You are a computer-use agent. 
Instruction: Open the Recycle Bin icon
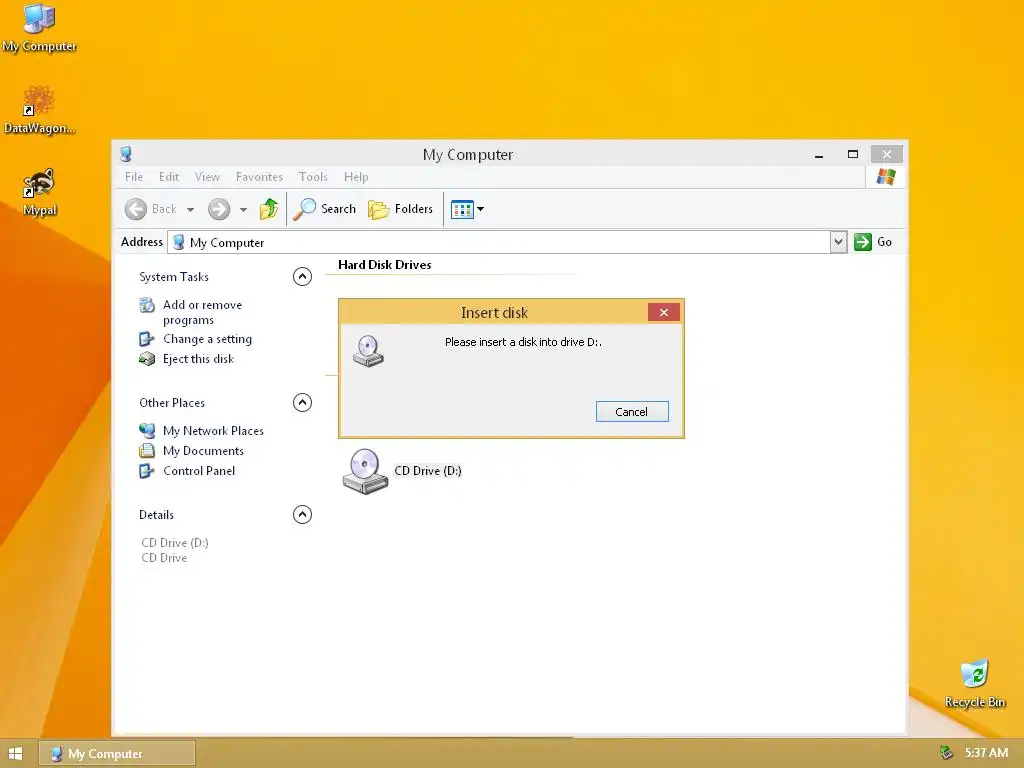coord(974,684)
